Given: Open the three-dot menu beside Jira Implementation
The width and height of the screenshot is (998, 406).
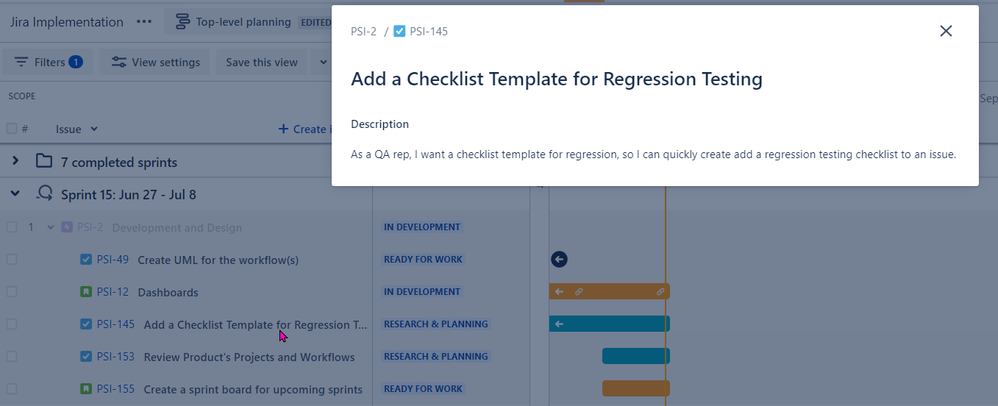Looking at the screenshot, I should 144,22.
